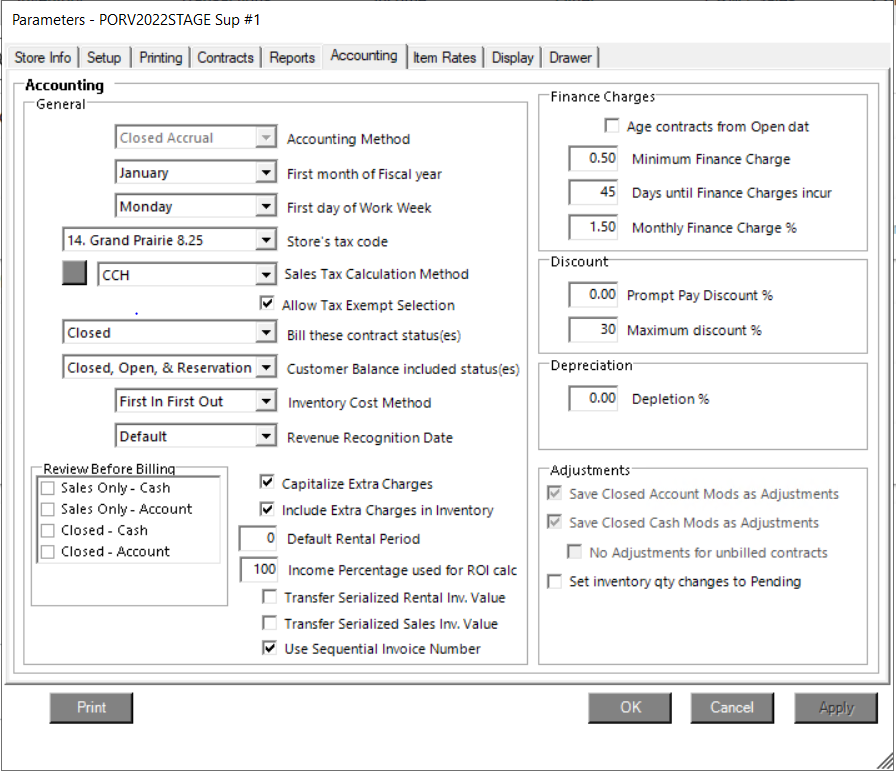Expand the Store's tax code dropdown

265,240
